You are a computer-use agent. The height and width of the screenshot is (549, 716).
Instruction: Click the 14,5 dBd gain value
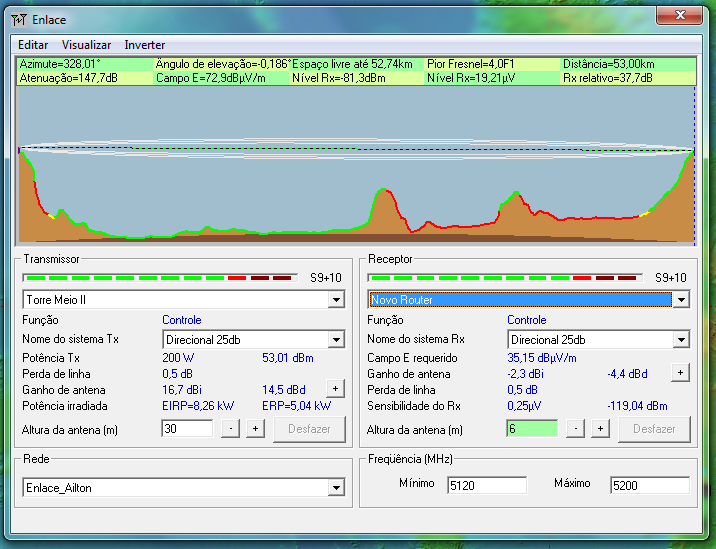point(284,390)
